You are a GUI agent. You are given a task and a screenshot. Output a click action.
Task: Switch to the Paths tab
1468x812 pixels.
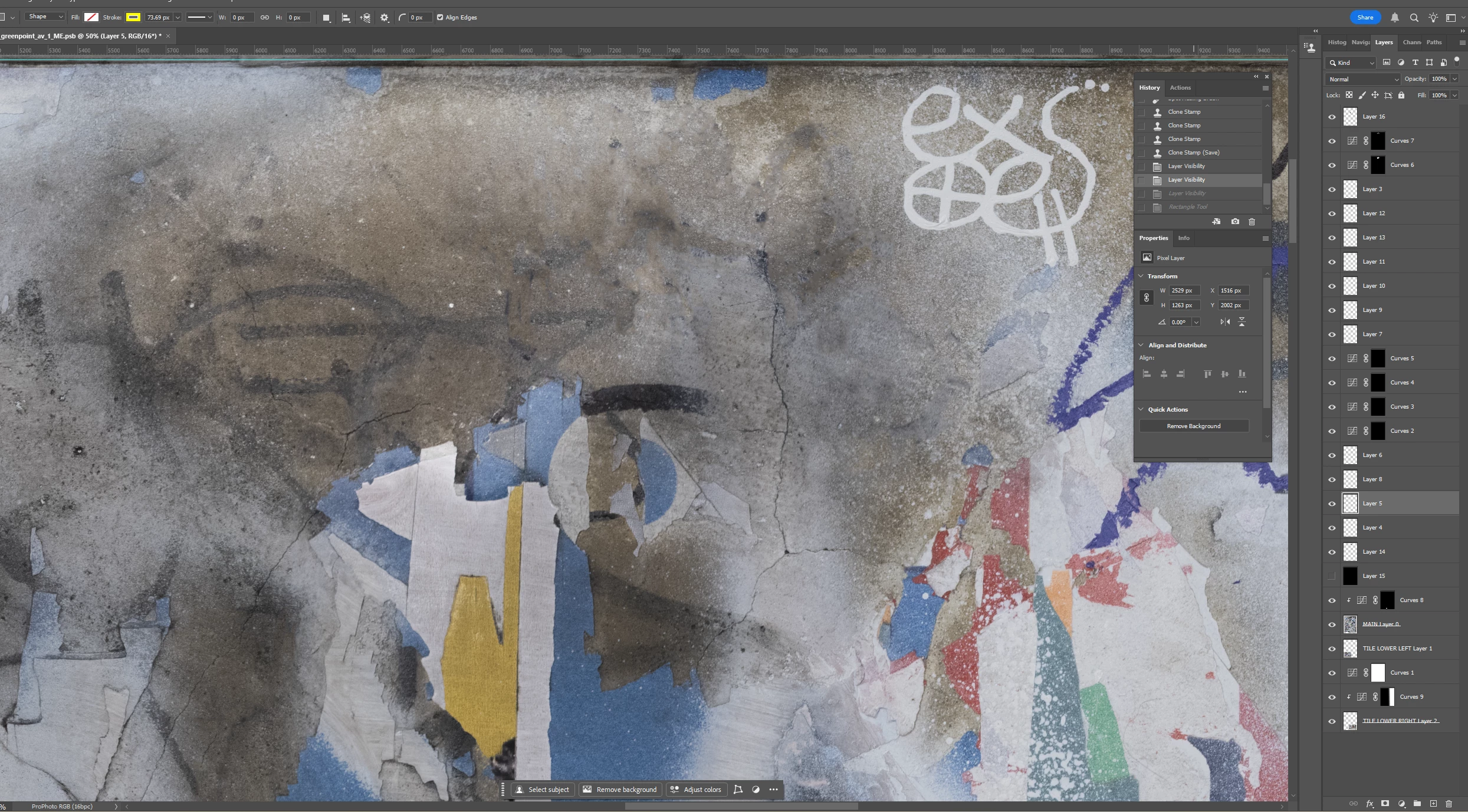[1434, 42]
